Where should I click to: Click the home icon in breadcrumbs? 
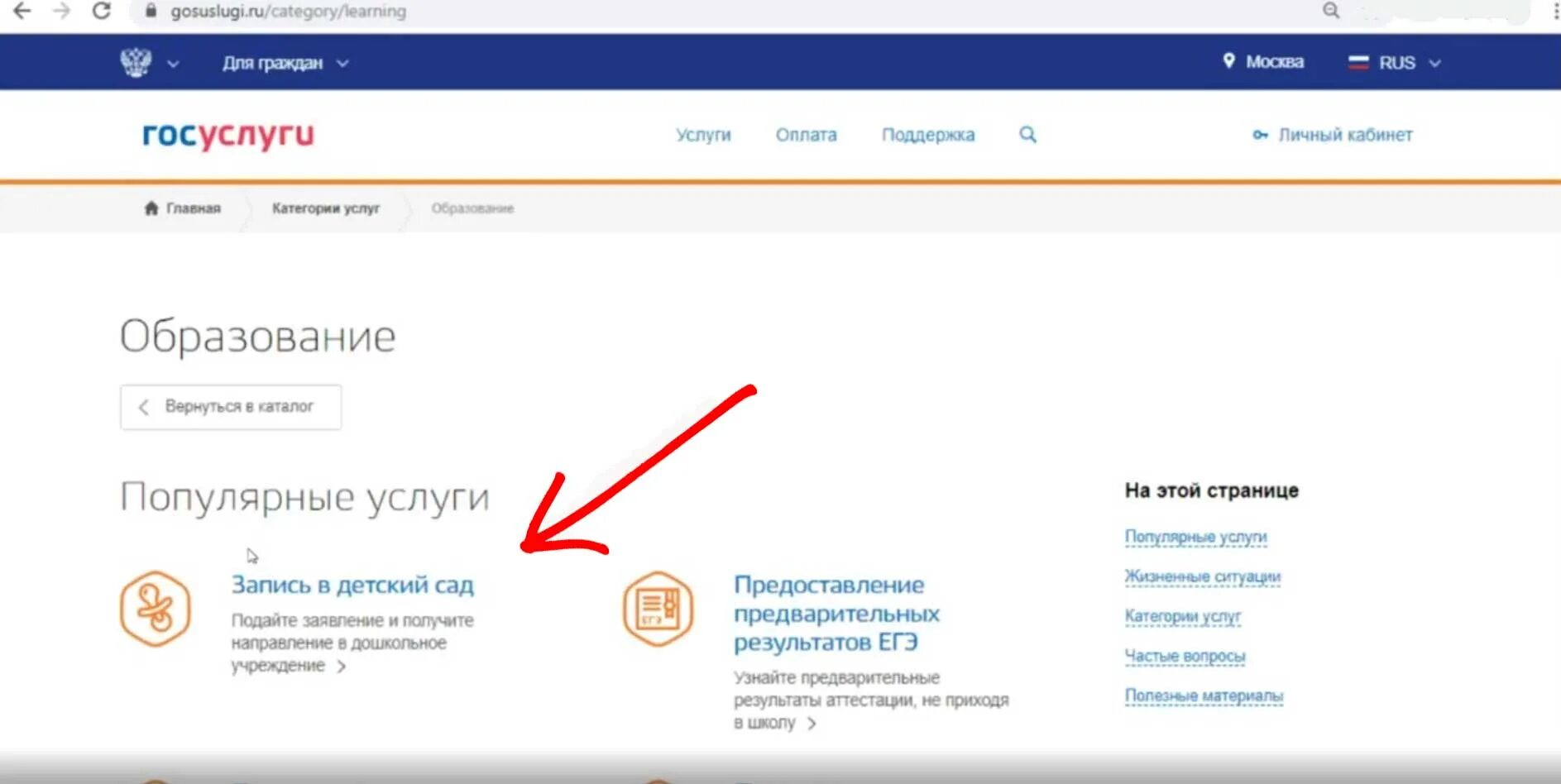(151, 208)
